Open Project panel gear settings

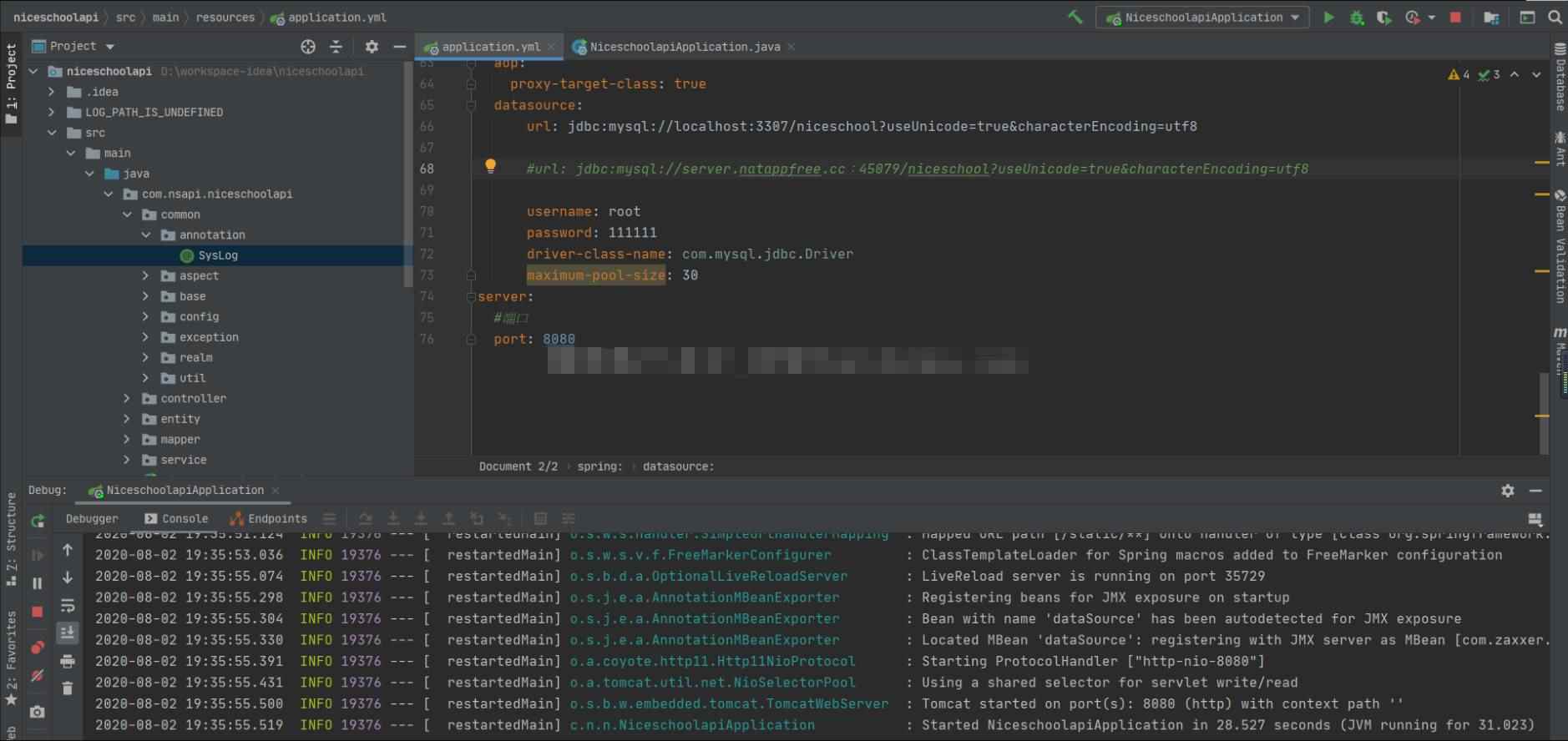(372, 47)
